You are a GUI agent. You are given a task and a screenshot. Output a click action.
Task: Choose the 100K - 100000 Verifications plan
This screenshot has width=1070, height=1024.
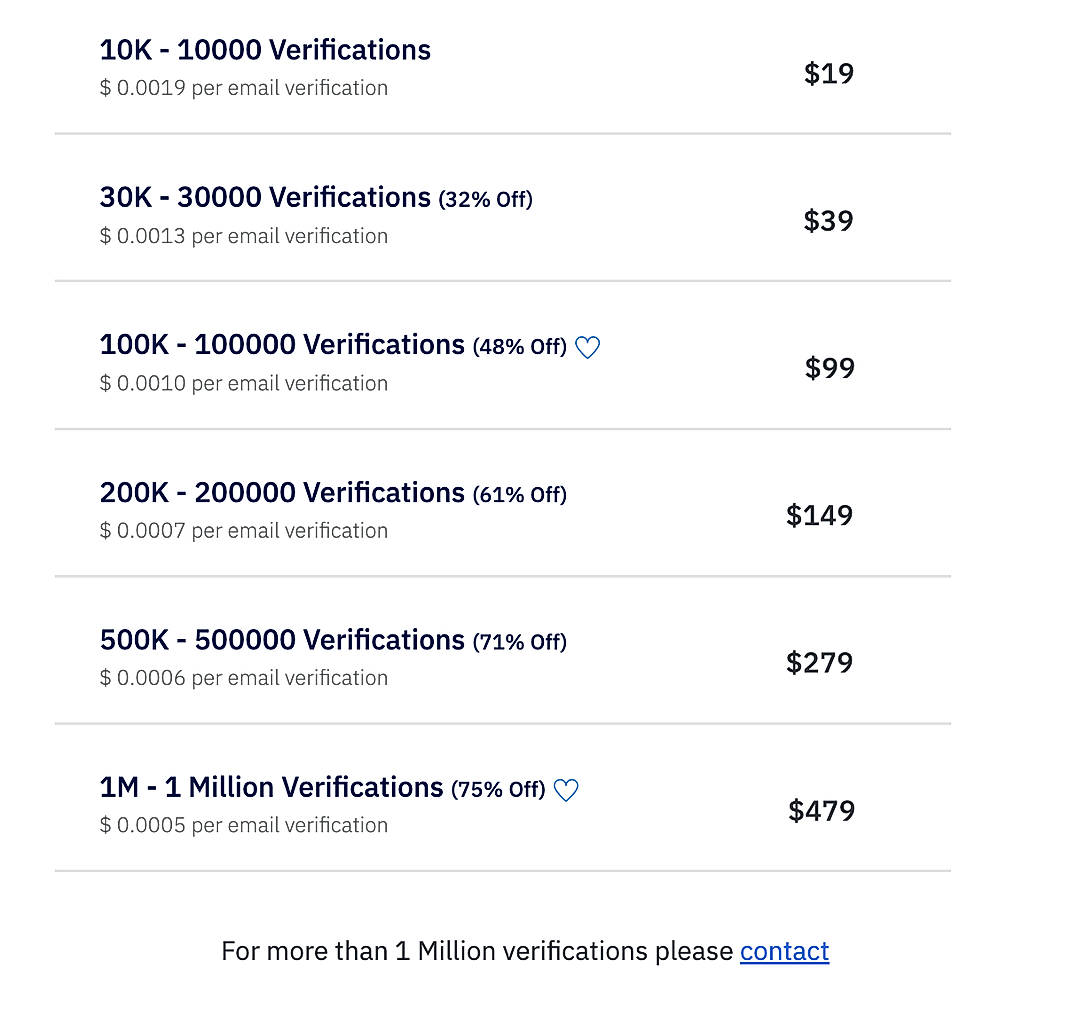[x=280, y=344]
